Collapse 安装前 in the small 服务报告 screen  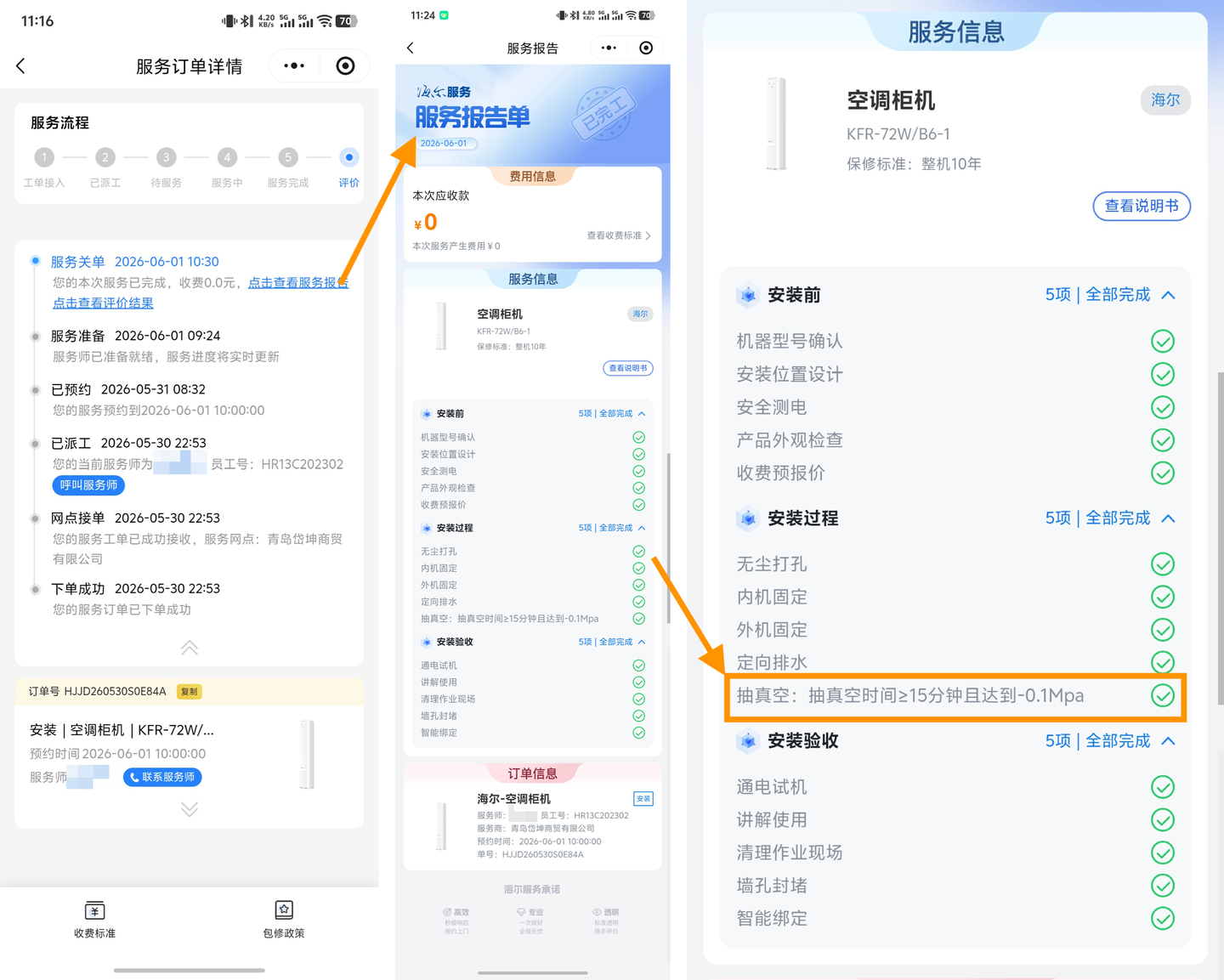(x=642, y=414)
